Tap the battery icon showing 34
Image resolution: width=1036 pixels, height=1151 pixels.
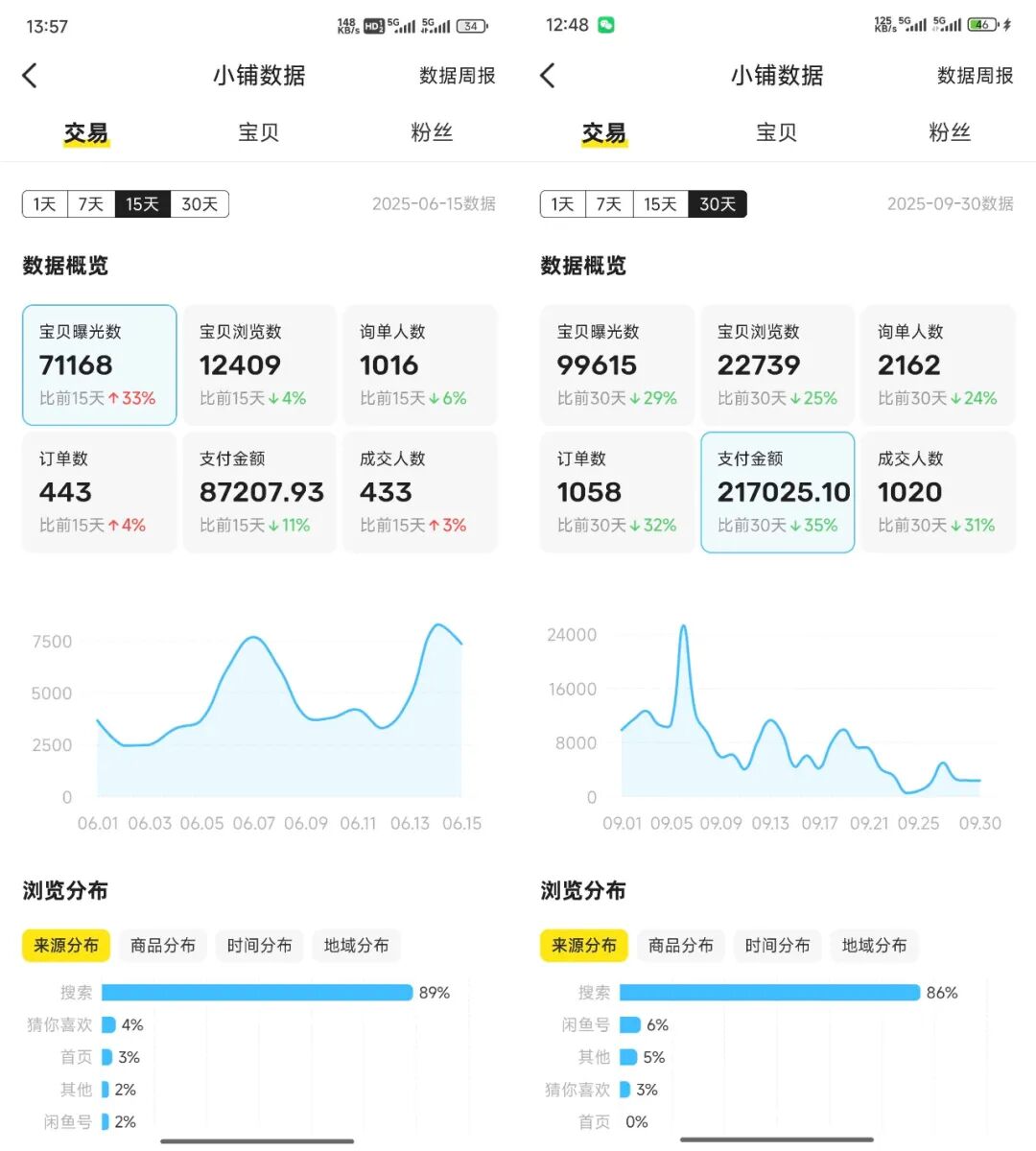(471, 26)
